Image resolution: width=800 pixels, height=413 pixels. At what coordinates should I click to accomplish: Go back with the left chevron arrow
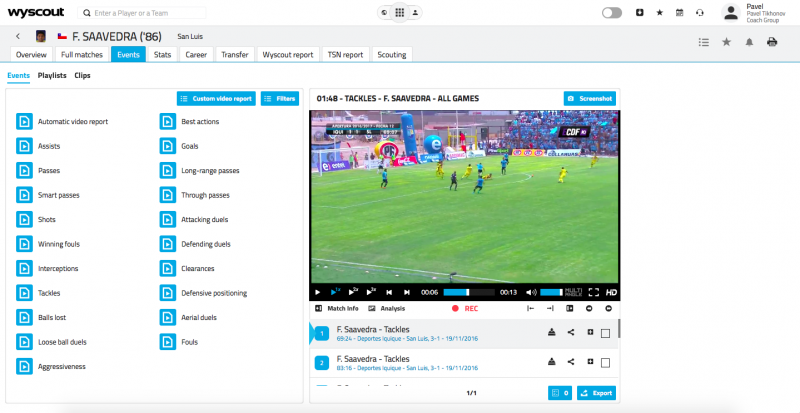(x=18, y=36)
